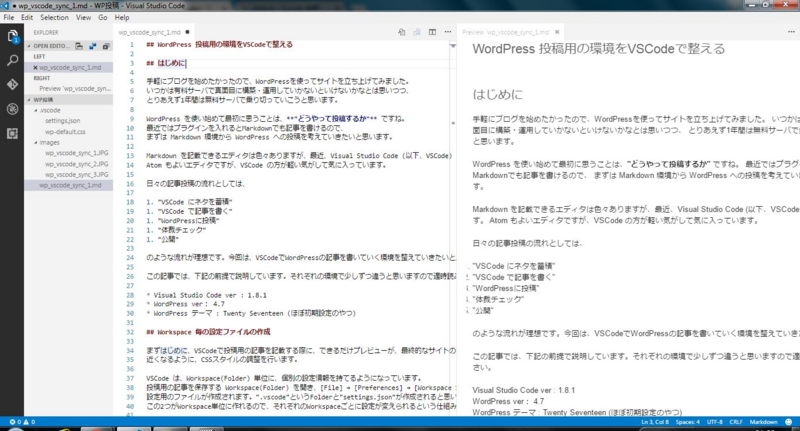Click the '## はじめに' heading on editor line 3
The image size is (800, 431).
pos(166,63)
